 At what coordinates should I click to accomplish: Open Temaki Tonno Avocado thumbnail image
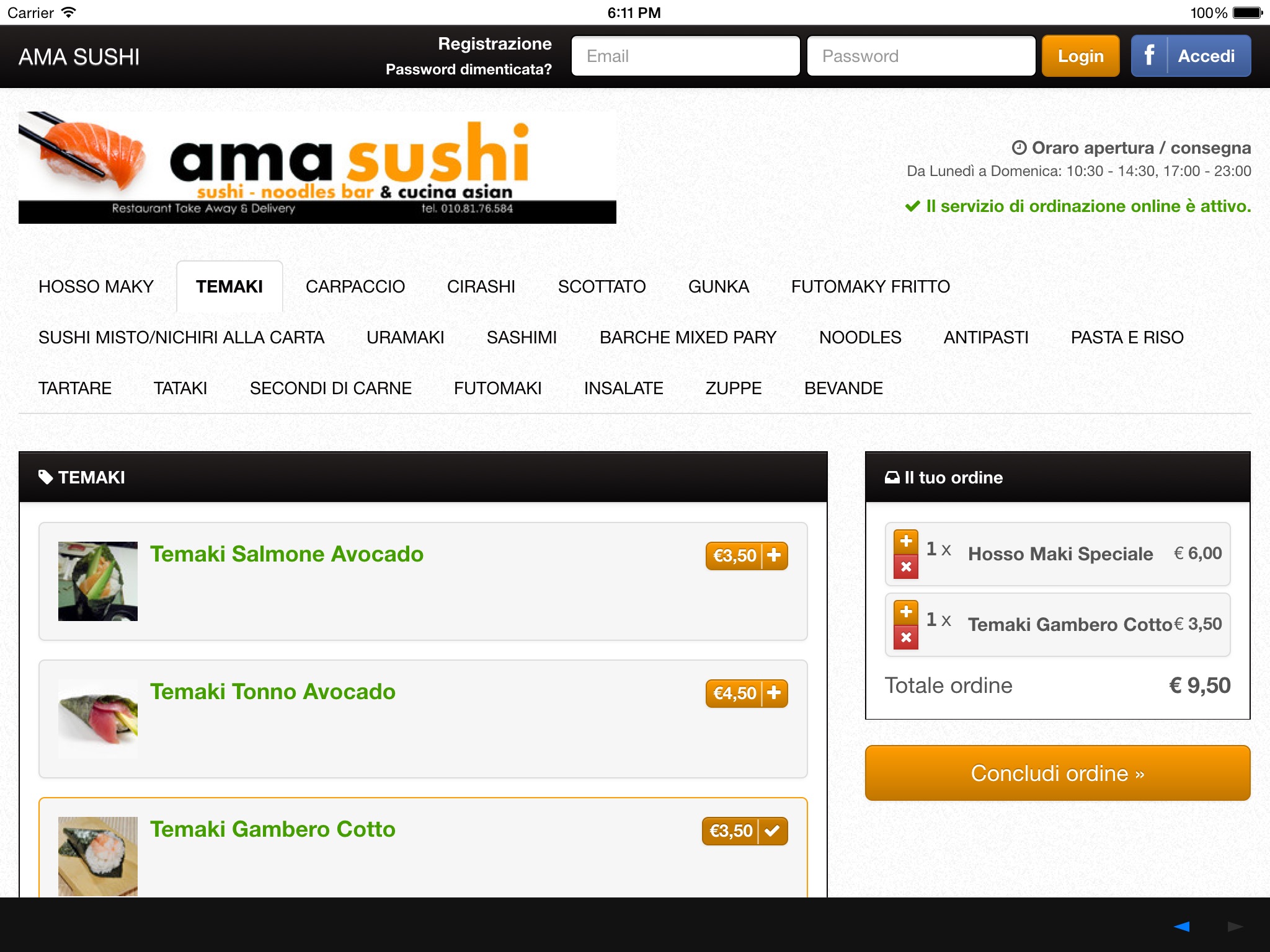pos(98,718)
